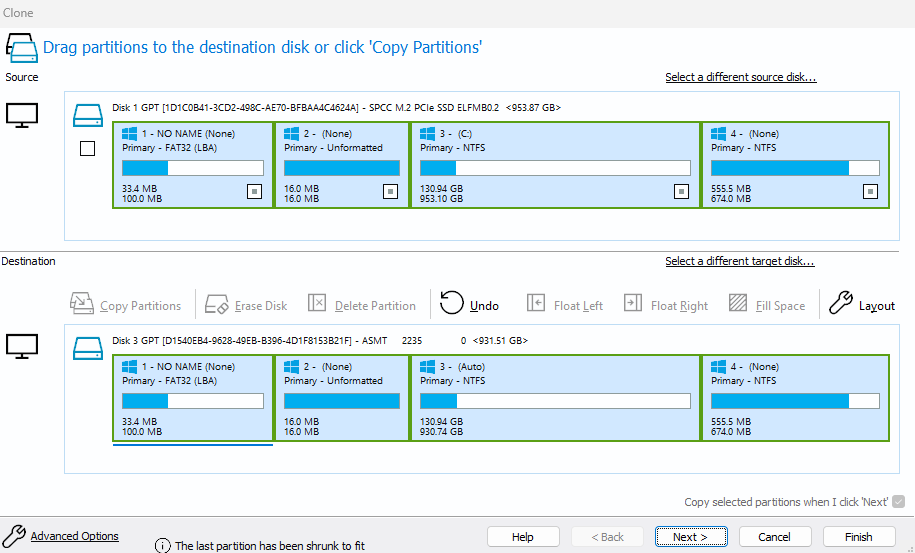The height and width of the screenshot is (553, 915).
Task: Click the Delete Partition icon
Action: tap(317, 304)
